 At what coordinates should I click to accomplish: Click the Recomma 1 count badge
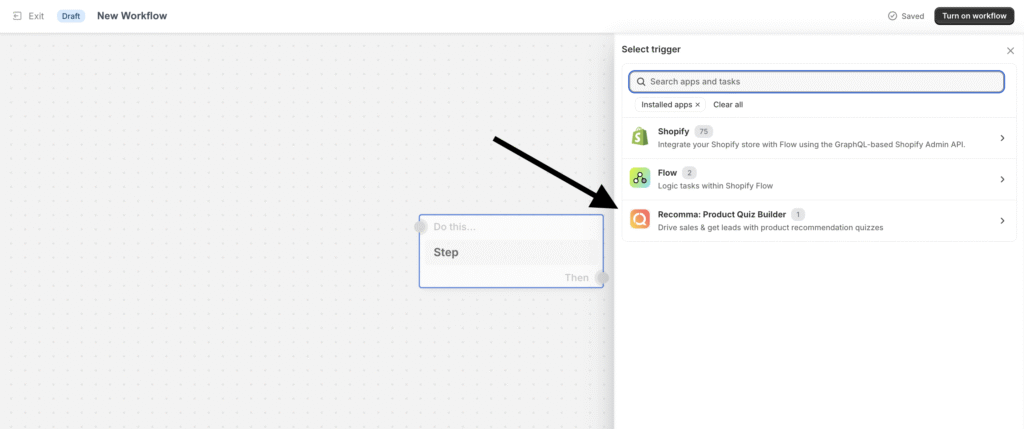coord(798,214)
